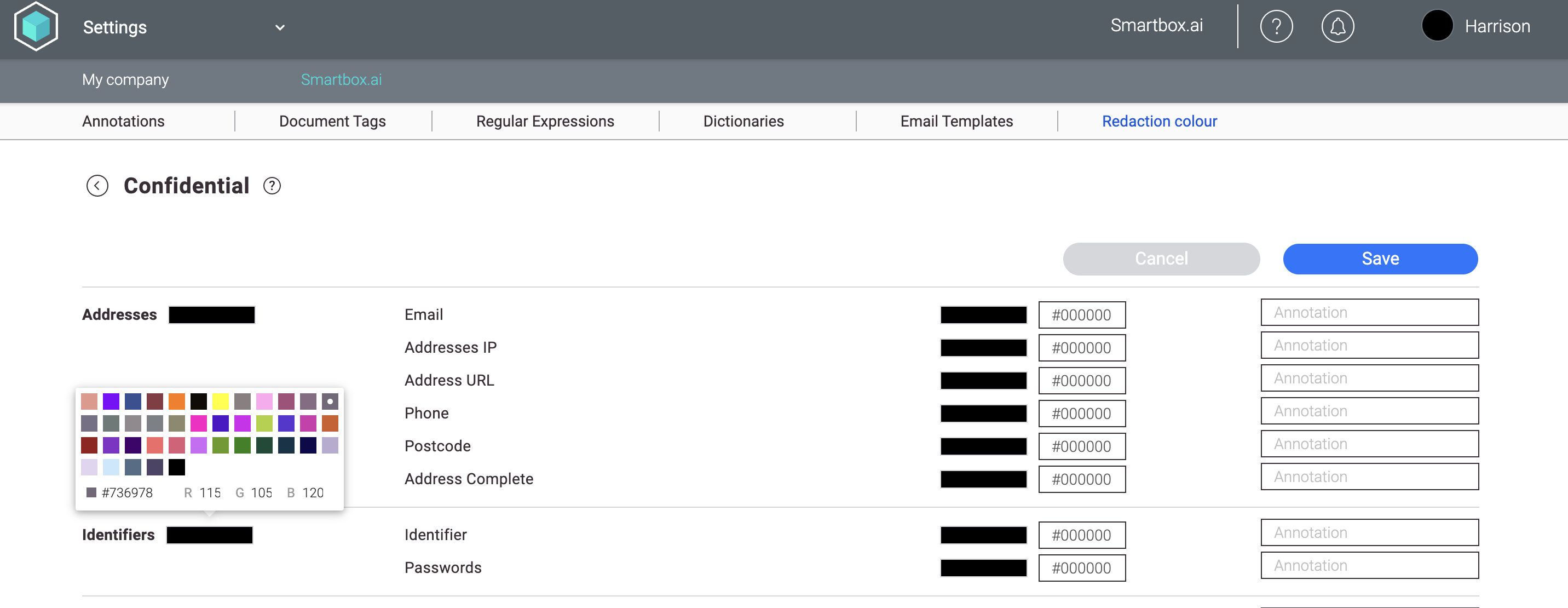Switch to the Dictionaries tab
The width and height of the screenshot is (1568, 608).
point(743,121)
